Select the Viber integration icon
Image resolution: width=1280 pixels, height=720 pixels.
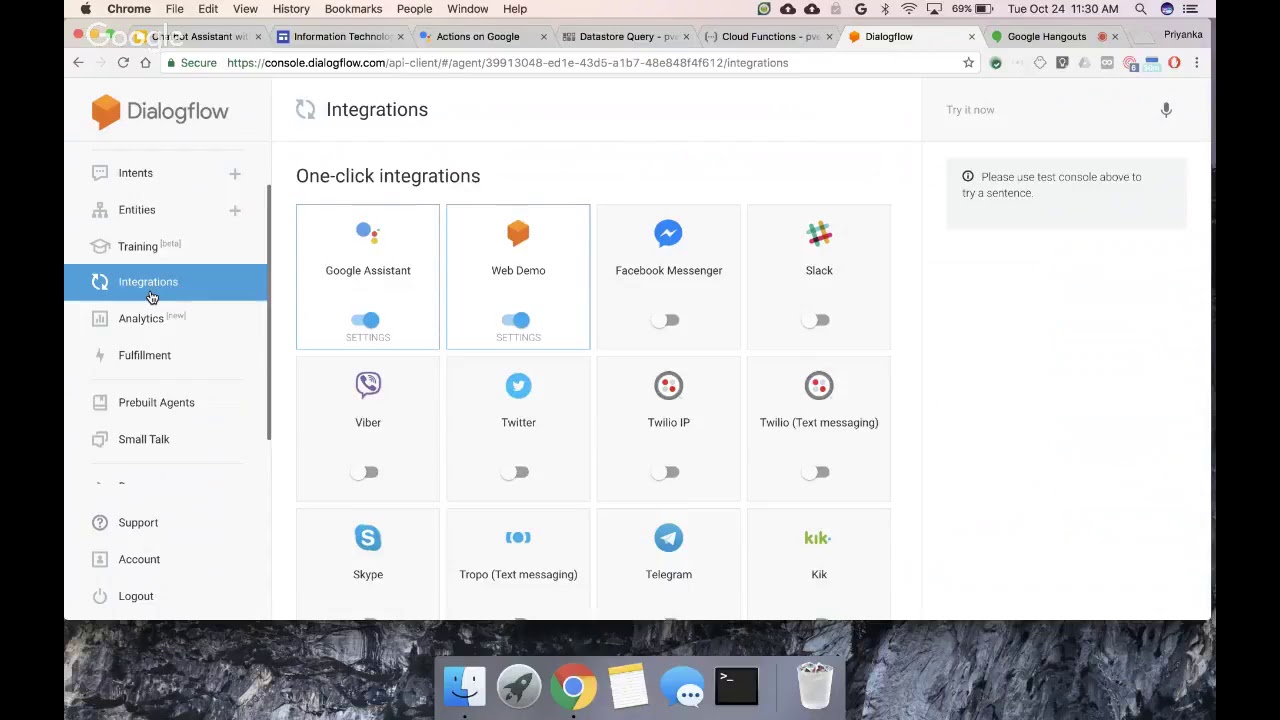(367, 385)
